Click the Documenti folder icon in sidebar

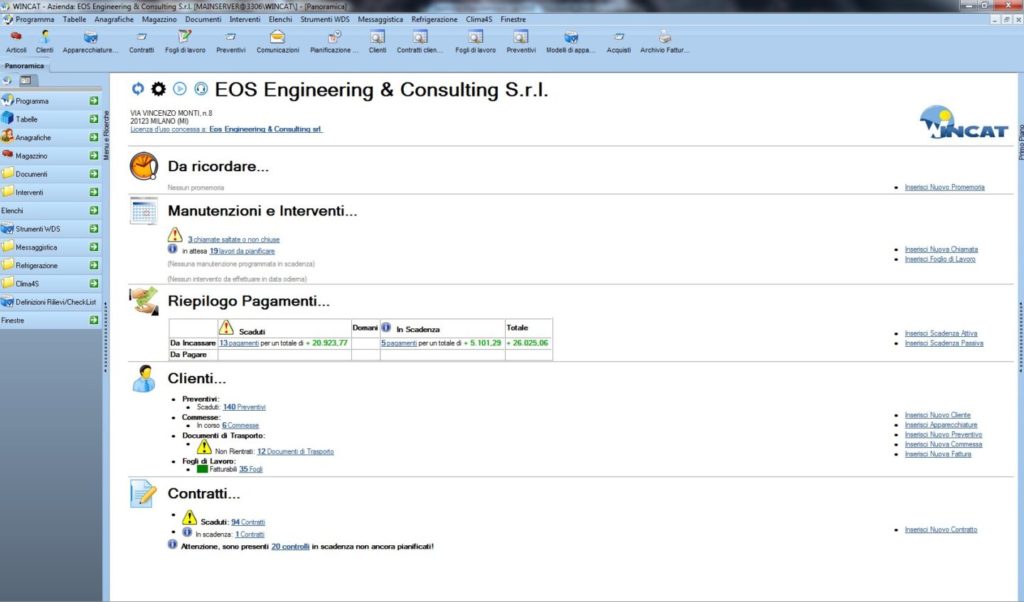(x=7, y=174)
